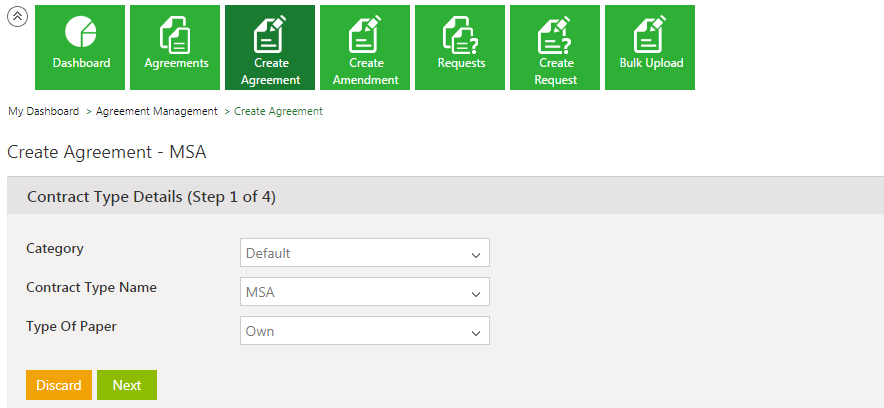Click the Contract Type Details step header
Screen dimensions: 884x408
click(x=151, y=197)
